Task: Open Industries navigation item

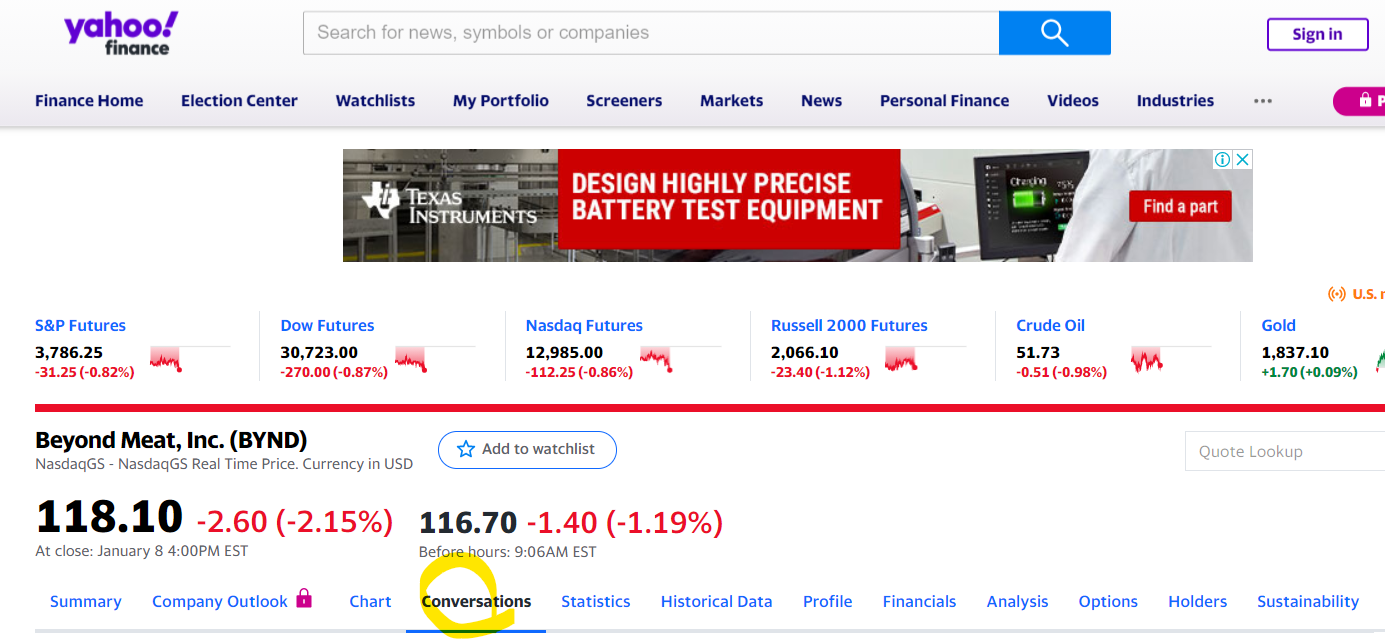Action: pos(1175,101)
